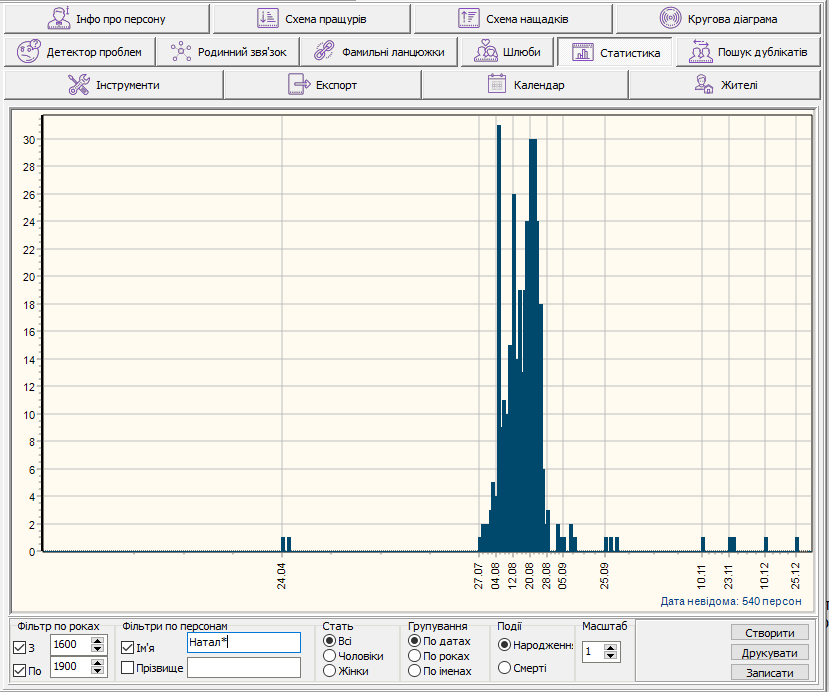This screenshot has height=692, width=829.
Task: Increase the Масштаб scale value
Action: (x=612, y=647)
